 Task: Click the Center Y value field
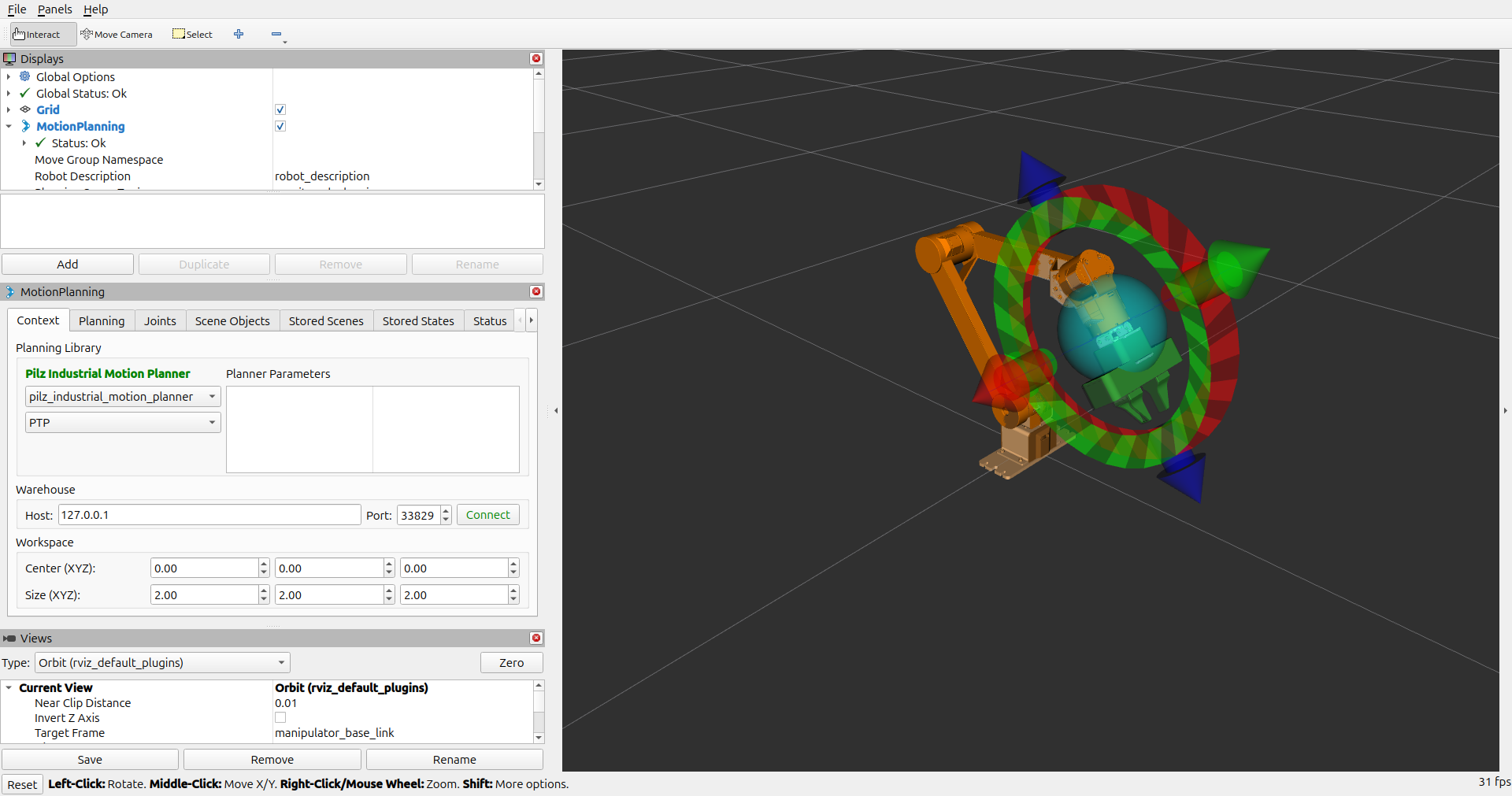coord(329,568)
